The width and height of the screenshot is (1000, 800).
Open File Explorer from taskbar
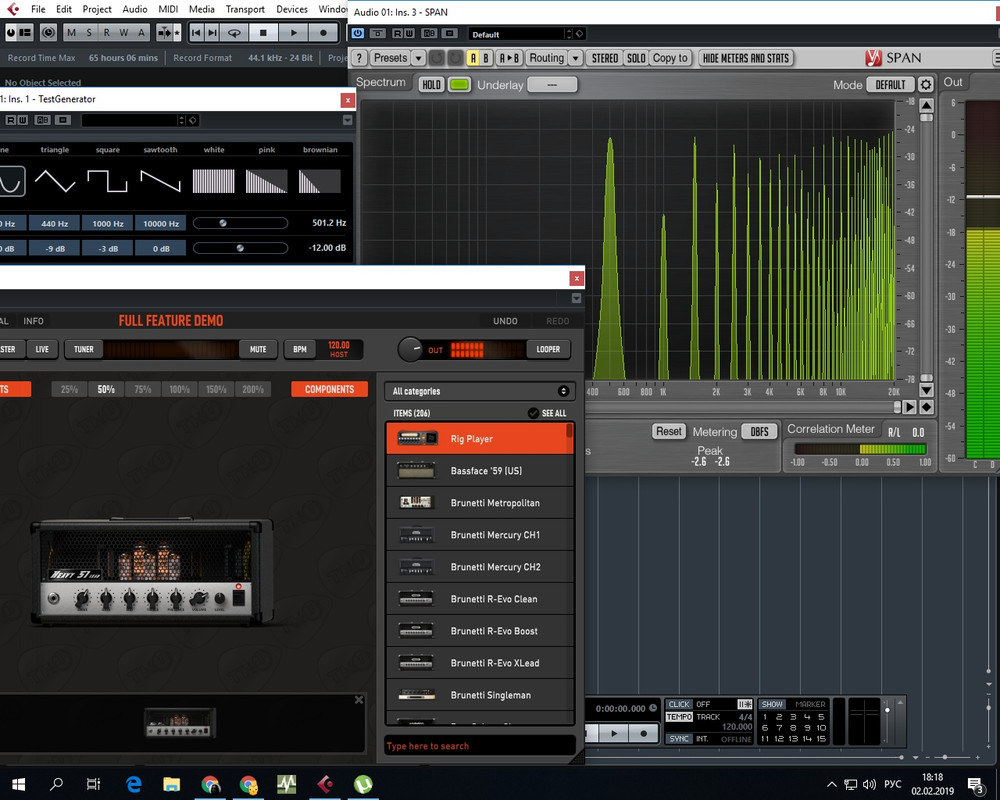pos(172,784)
